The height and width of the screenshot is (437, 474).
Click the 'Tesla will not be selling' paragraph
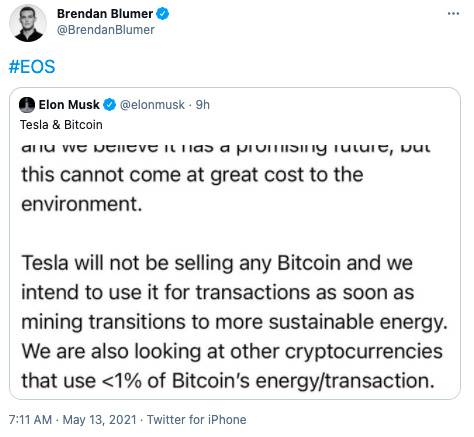234,292
